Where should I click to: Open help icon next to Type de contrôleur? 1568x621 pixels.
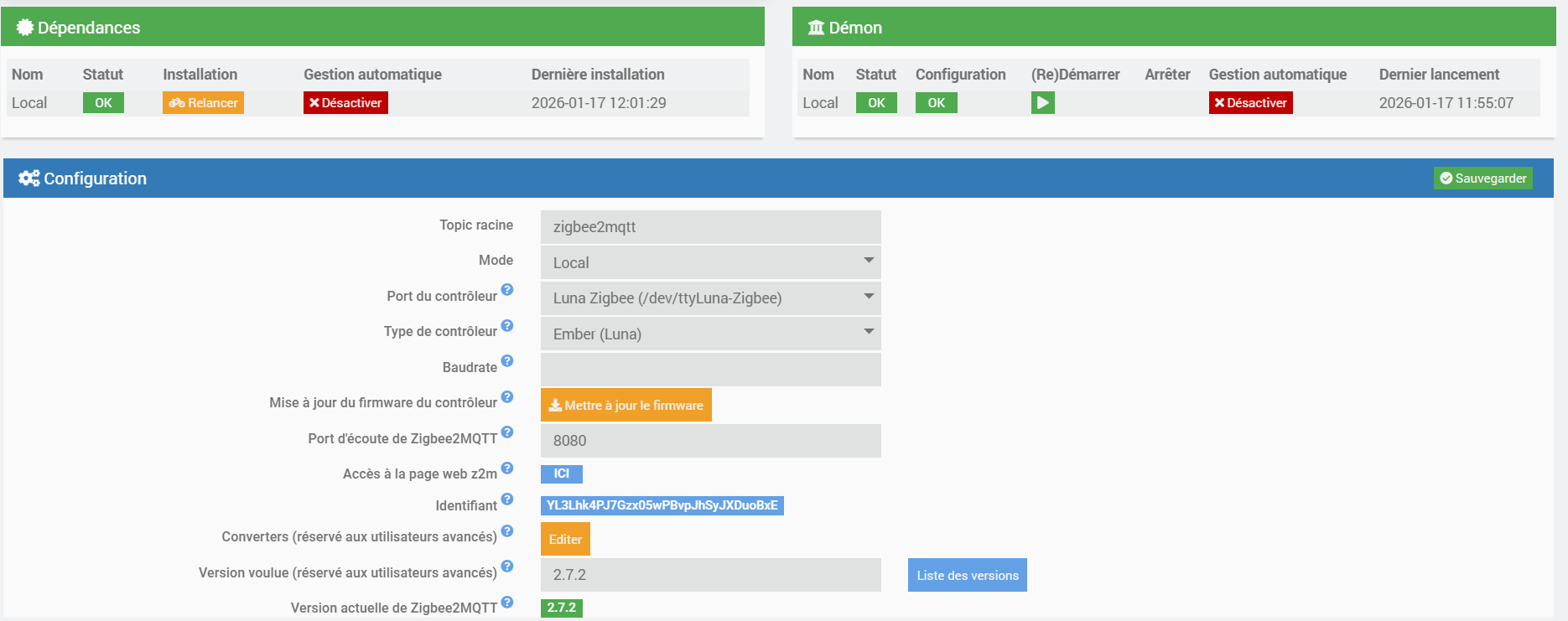507,326
